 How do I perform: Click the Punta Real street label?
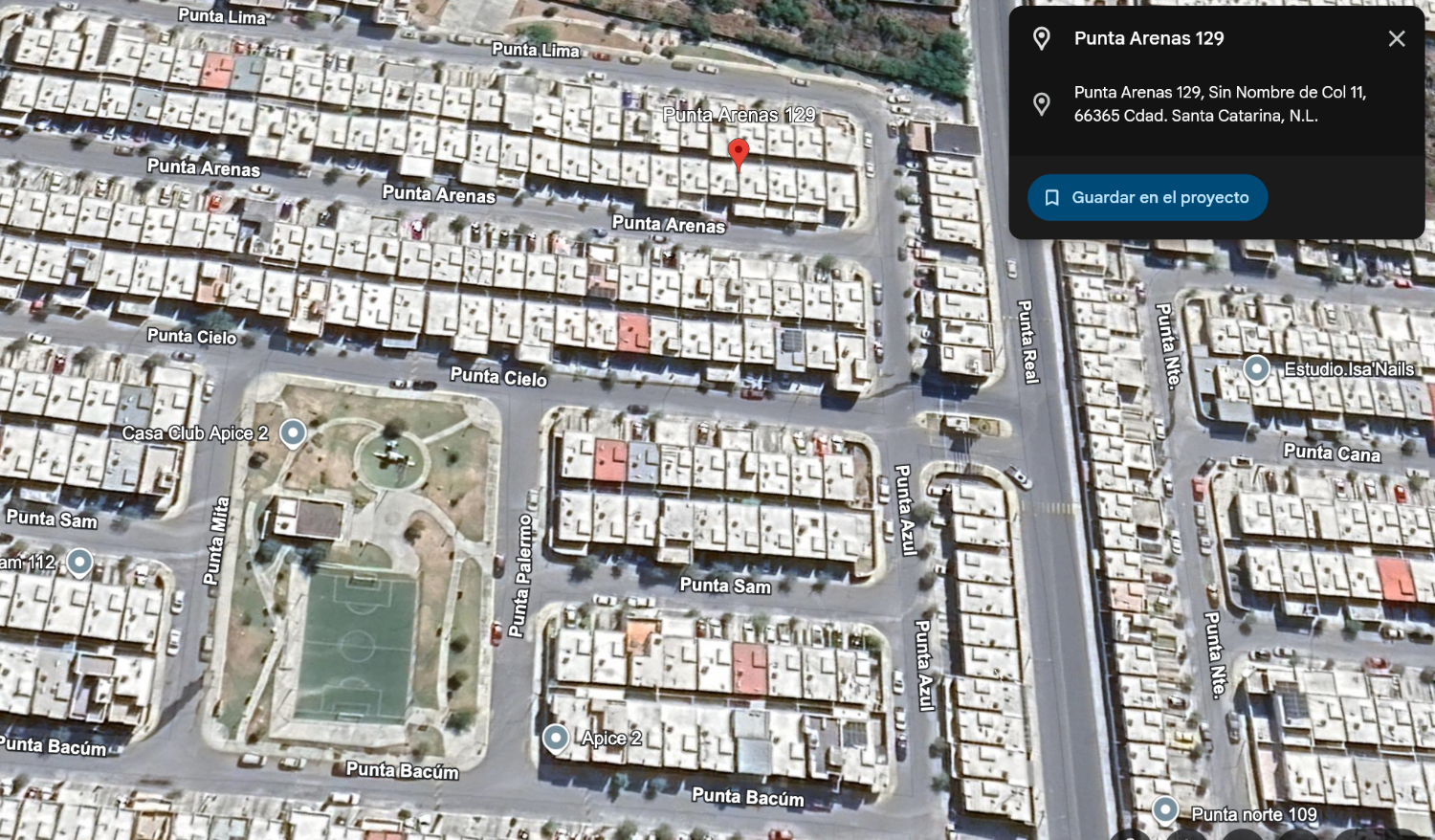pyautogui.click(x=1027, y=342)
